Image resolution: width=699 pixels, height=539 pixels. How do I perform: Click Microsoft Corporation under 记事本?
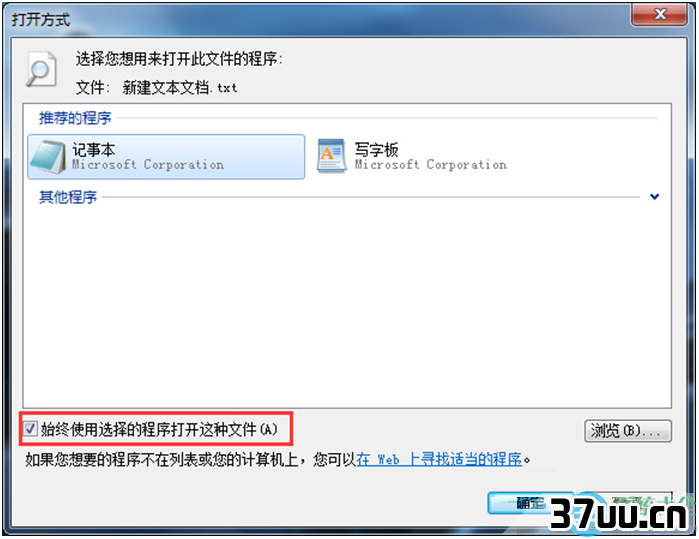[148, 165]
